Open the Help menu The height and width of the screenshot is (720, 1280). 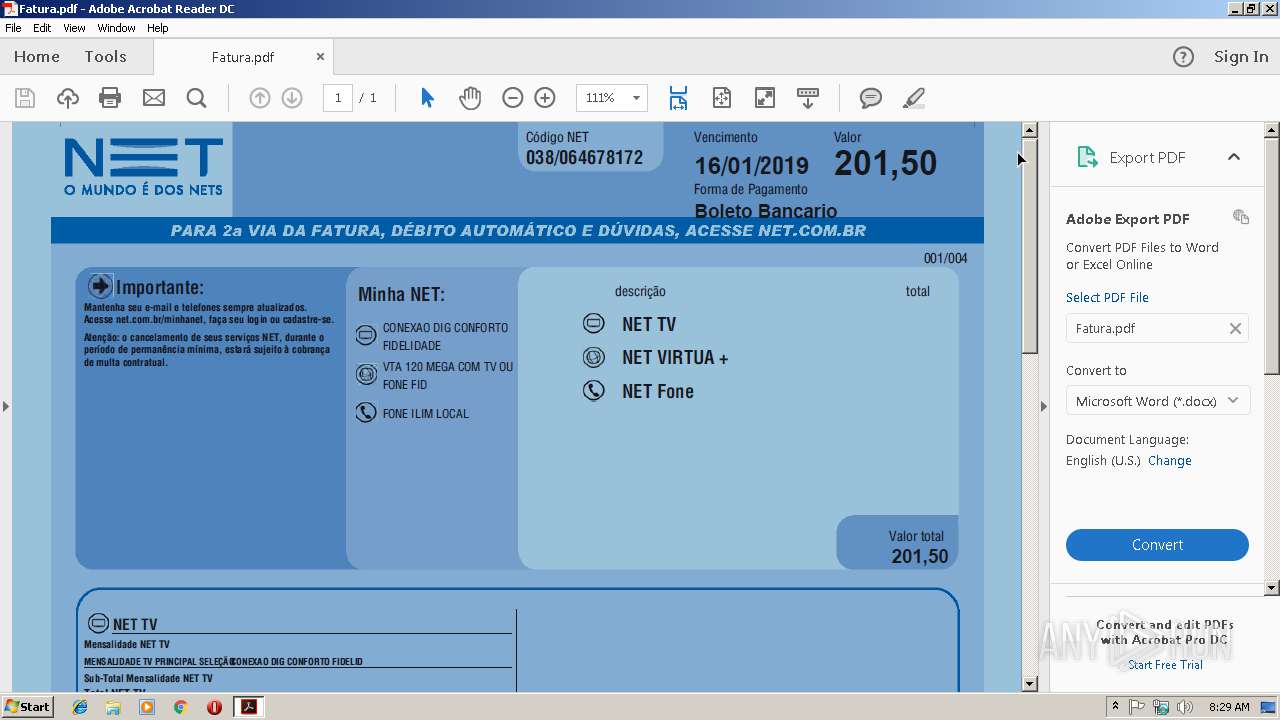pos(158,28)
